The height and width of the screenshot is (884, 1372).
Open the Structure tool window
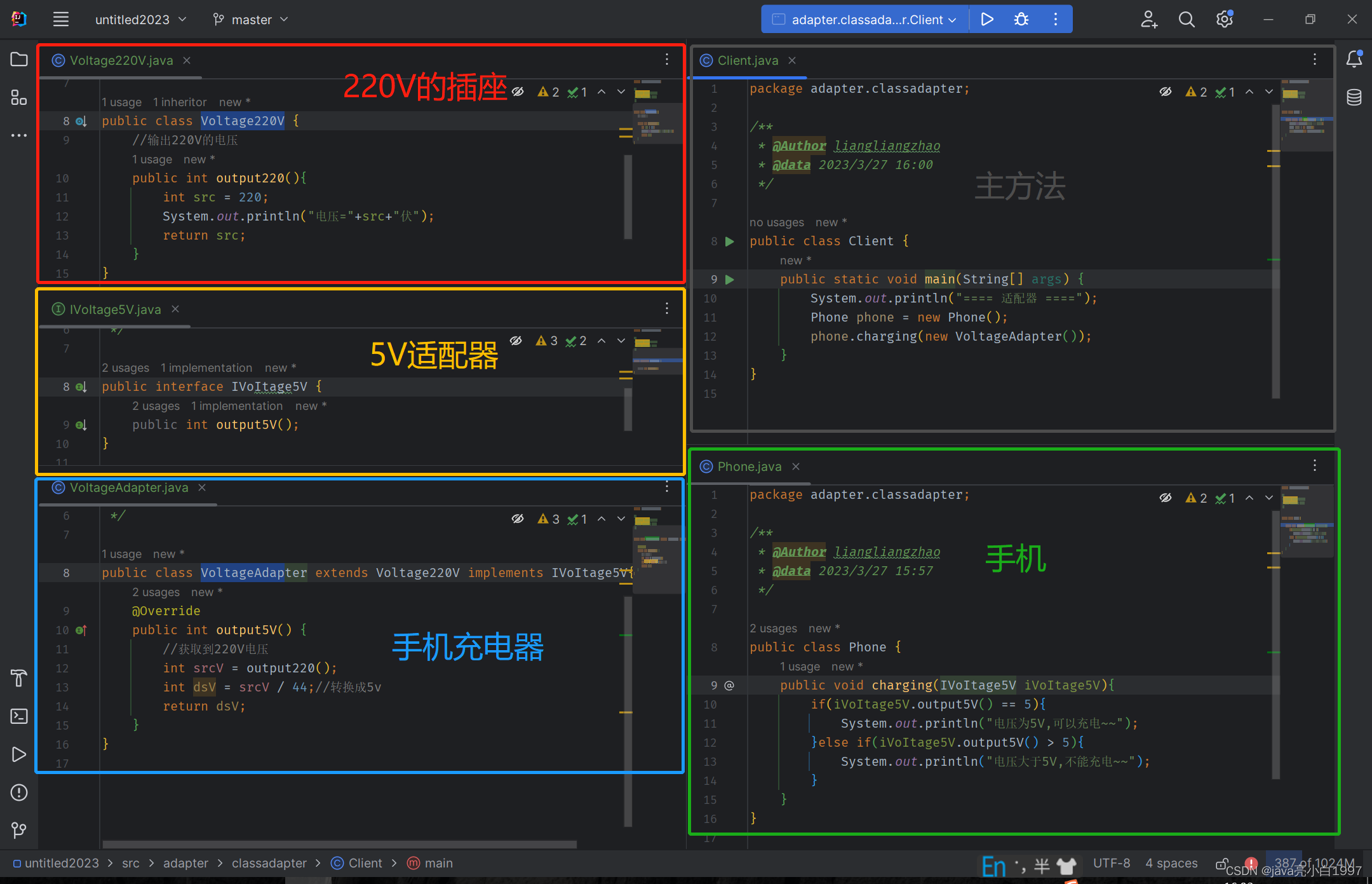point(19,97)
